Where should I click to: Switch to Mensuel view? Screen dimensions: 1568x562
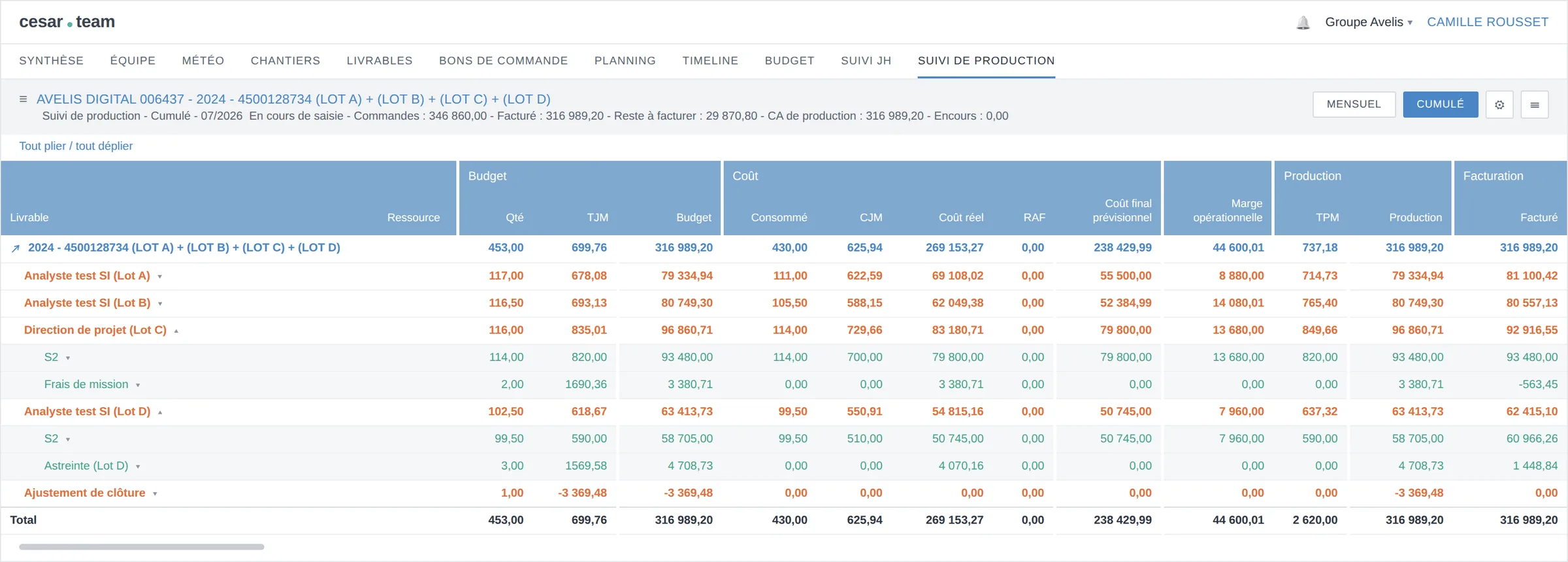(x=1354, y=105)
